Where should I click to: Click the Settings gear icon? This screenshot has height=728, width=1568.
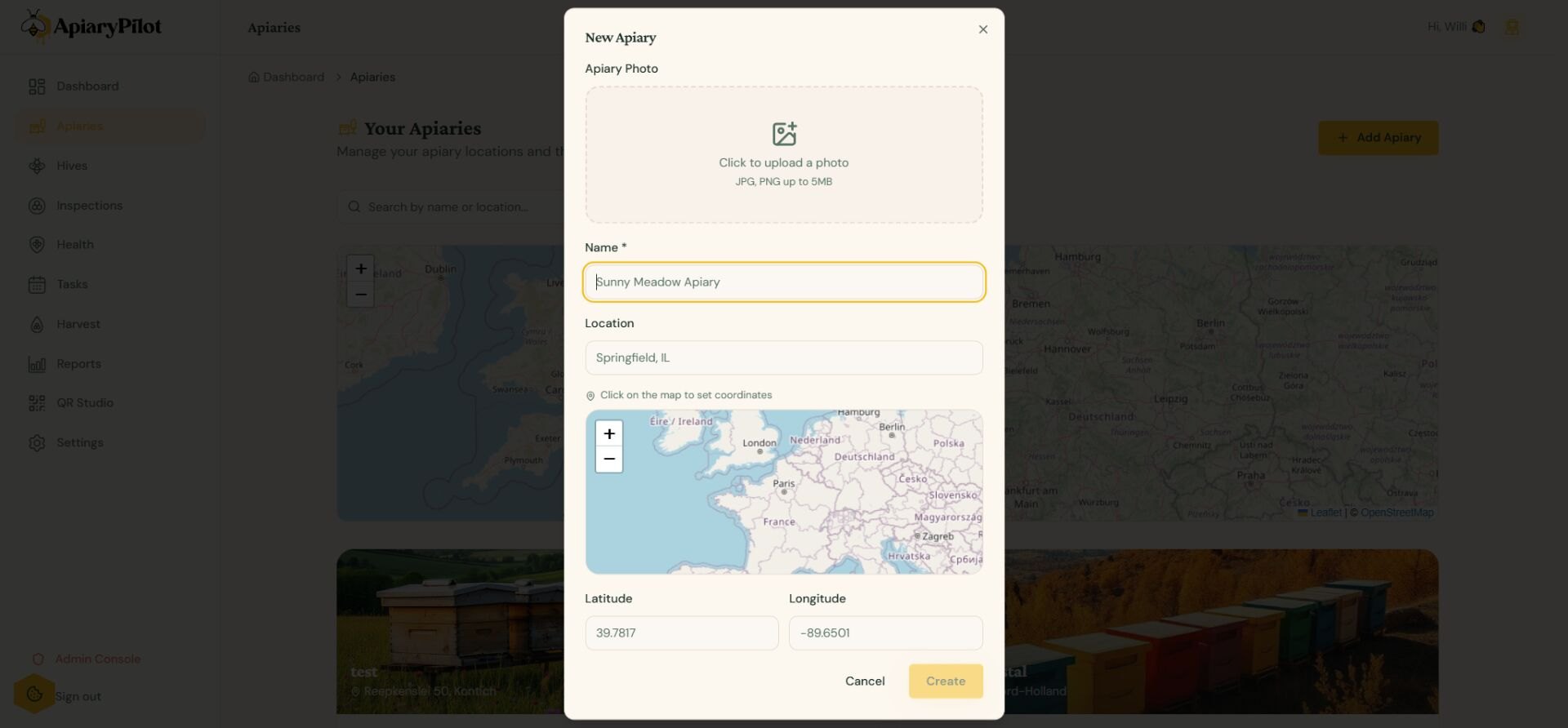coord(37,443)
